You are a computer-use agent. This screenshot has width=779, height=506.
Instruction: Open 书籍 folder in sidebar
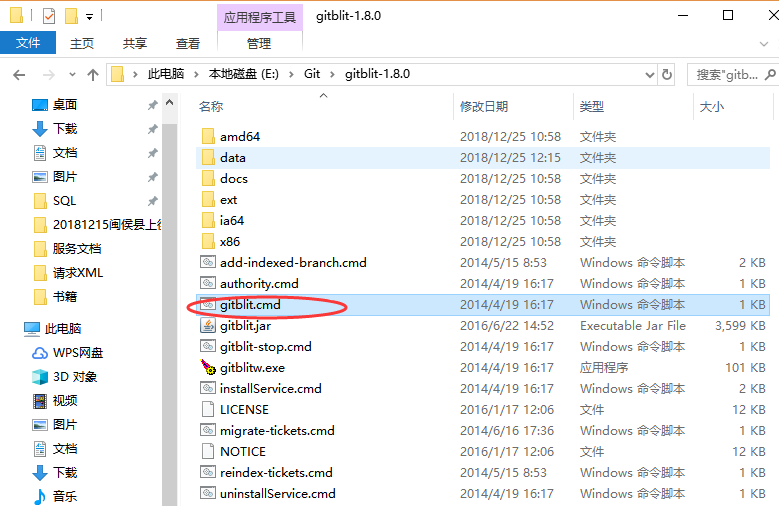click(x=55, y=297)
